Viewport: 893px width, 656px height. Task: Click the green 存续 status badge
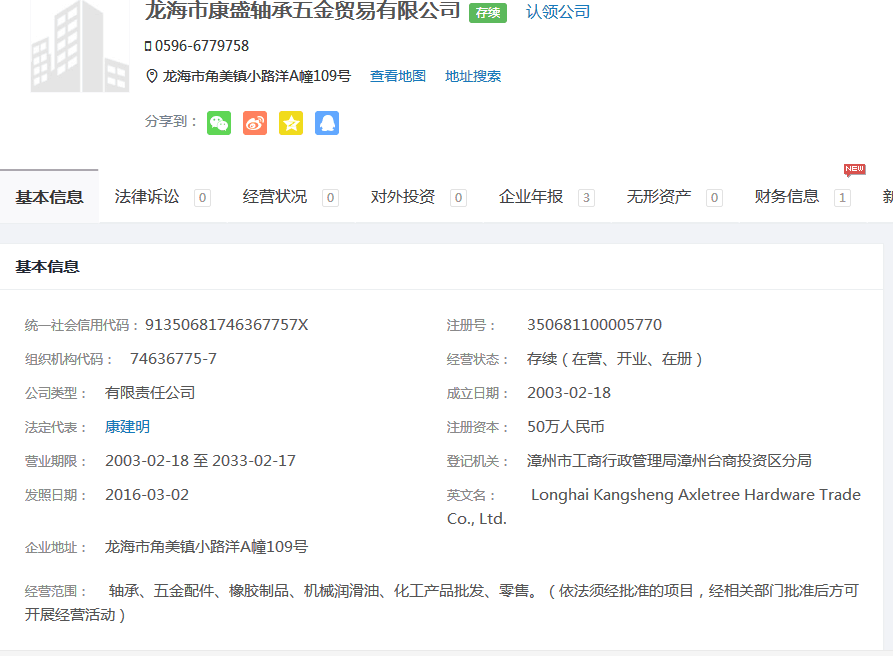coord(488,12)
